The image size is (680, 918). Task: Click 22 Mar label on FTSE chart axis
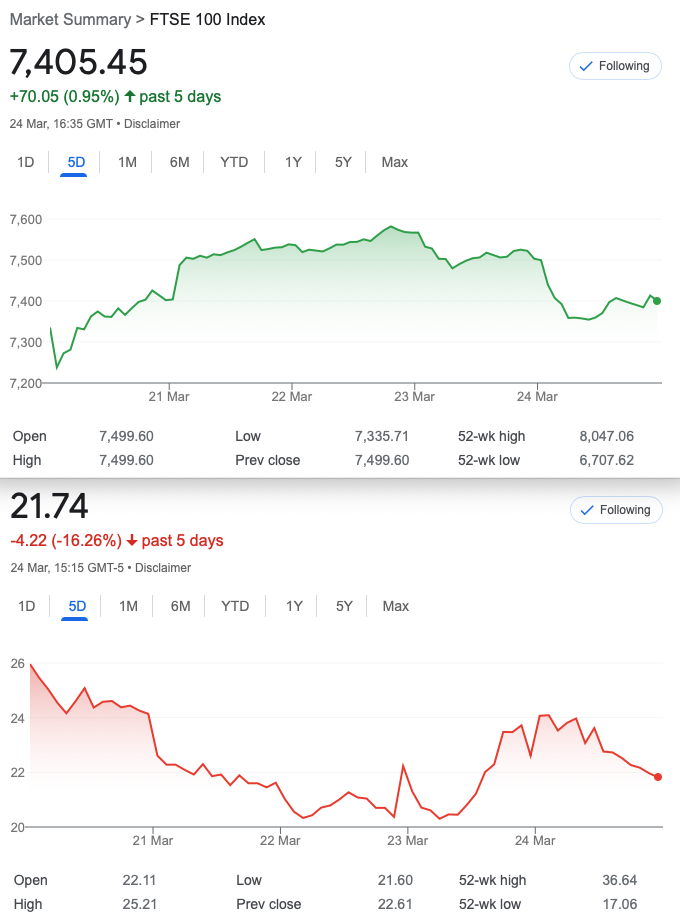292,396
